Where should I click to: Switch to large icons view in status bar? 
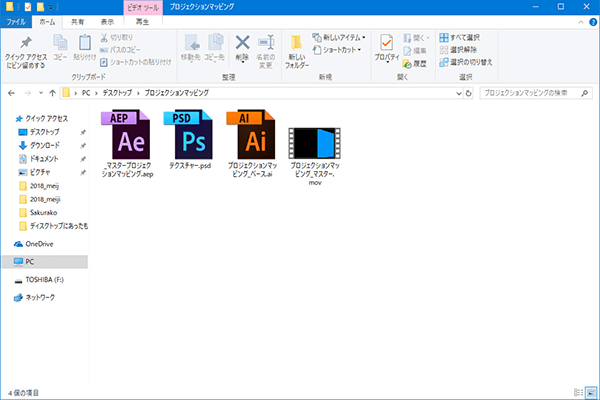point(591,392)
